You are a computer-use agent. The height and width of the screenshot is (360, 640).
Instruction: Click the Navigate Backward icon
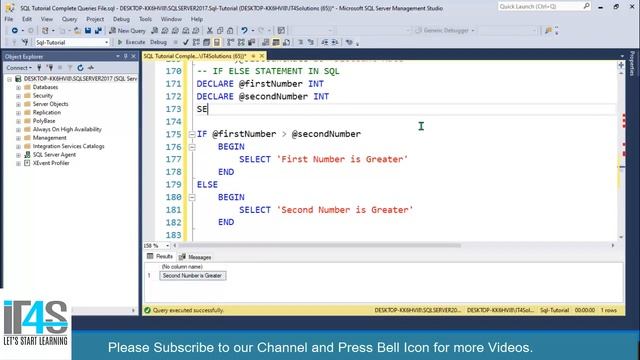pos(15,31)
